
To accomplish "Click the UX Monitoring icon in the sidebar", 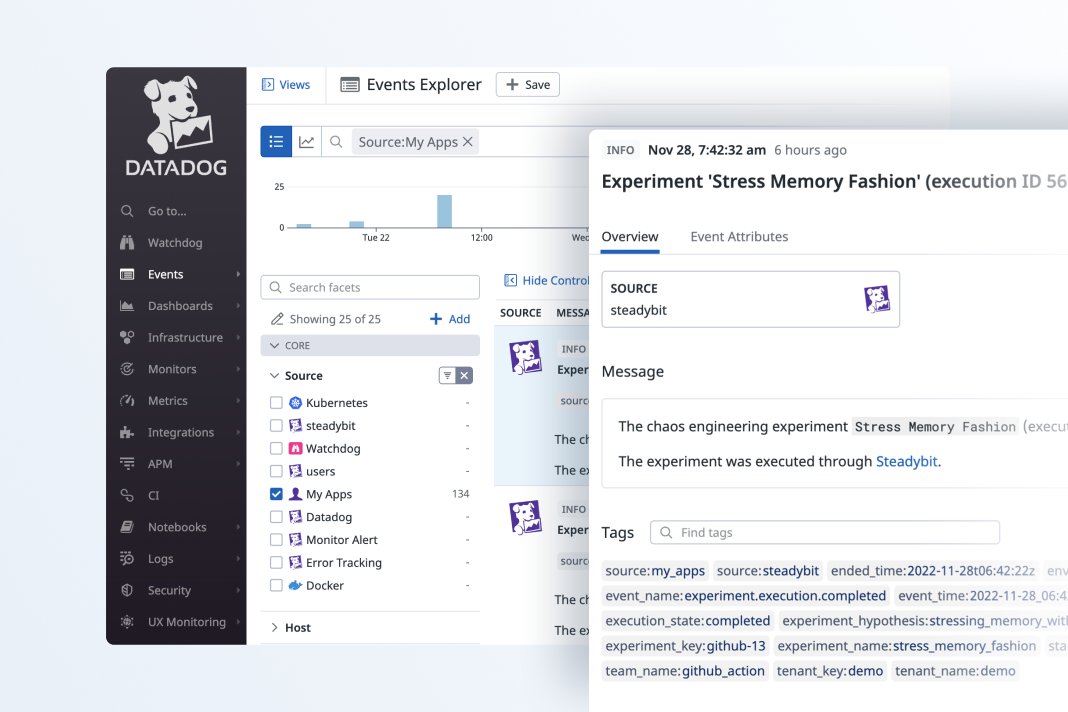I will pos(127,621).
